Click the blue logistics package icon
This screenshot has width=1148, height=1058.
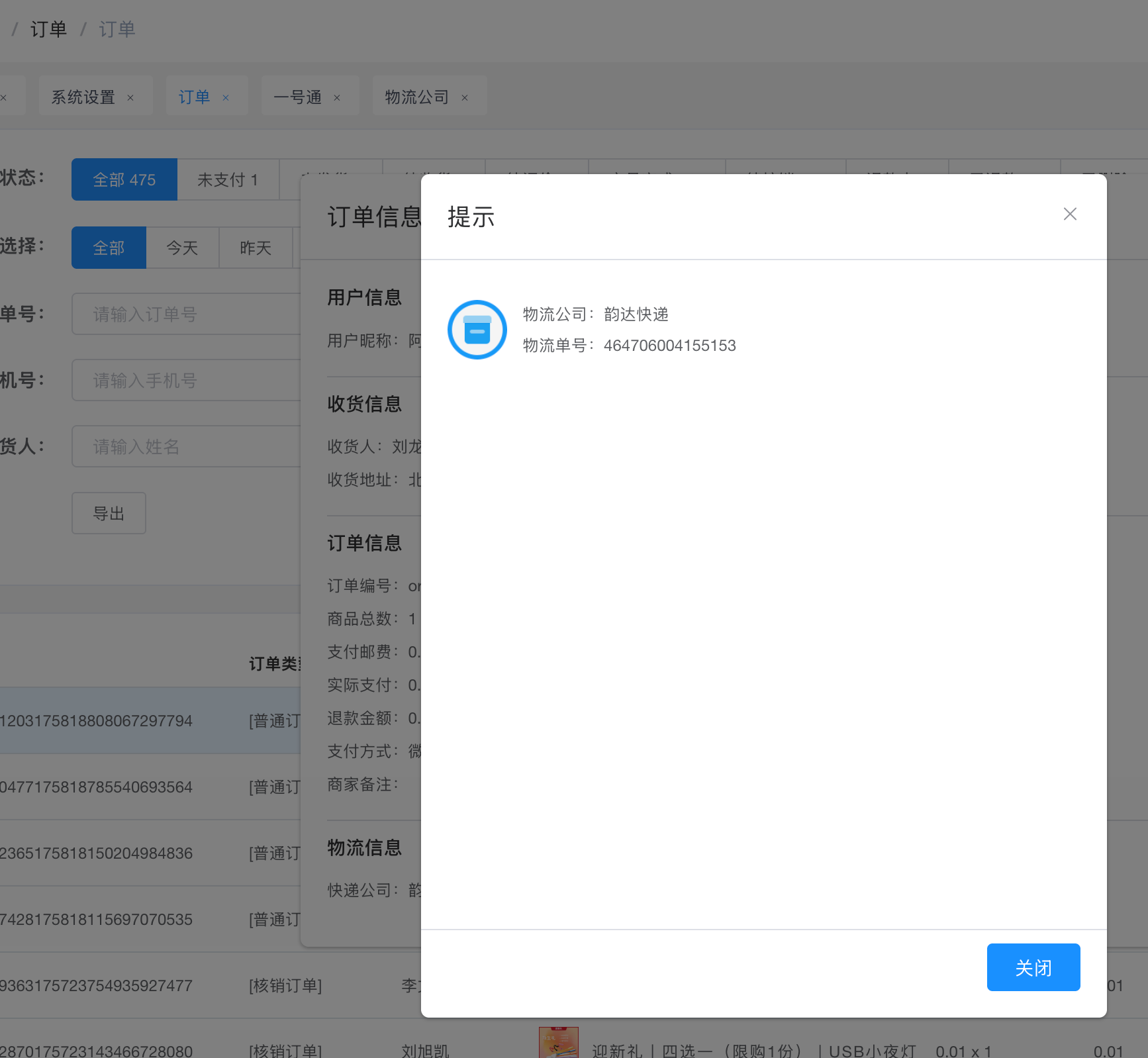pos(477,330)
